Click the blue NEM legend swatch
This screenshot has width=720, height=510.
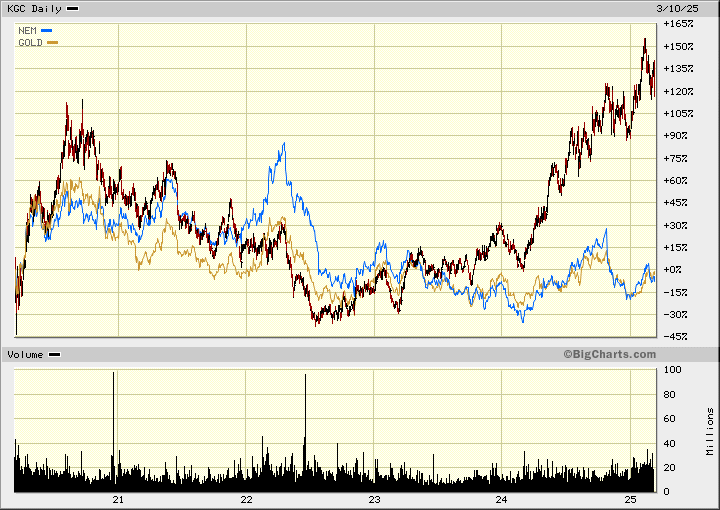tap(46, 31)
